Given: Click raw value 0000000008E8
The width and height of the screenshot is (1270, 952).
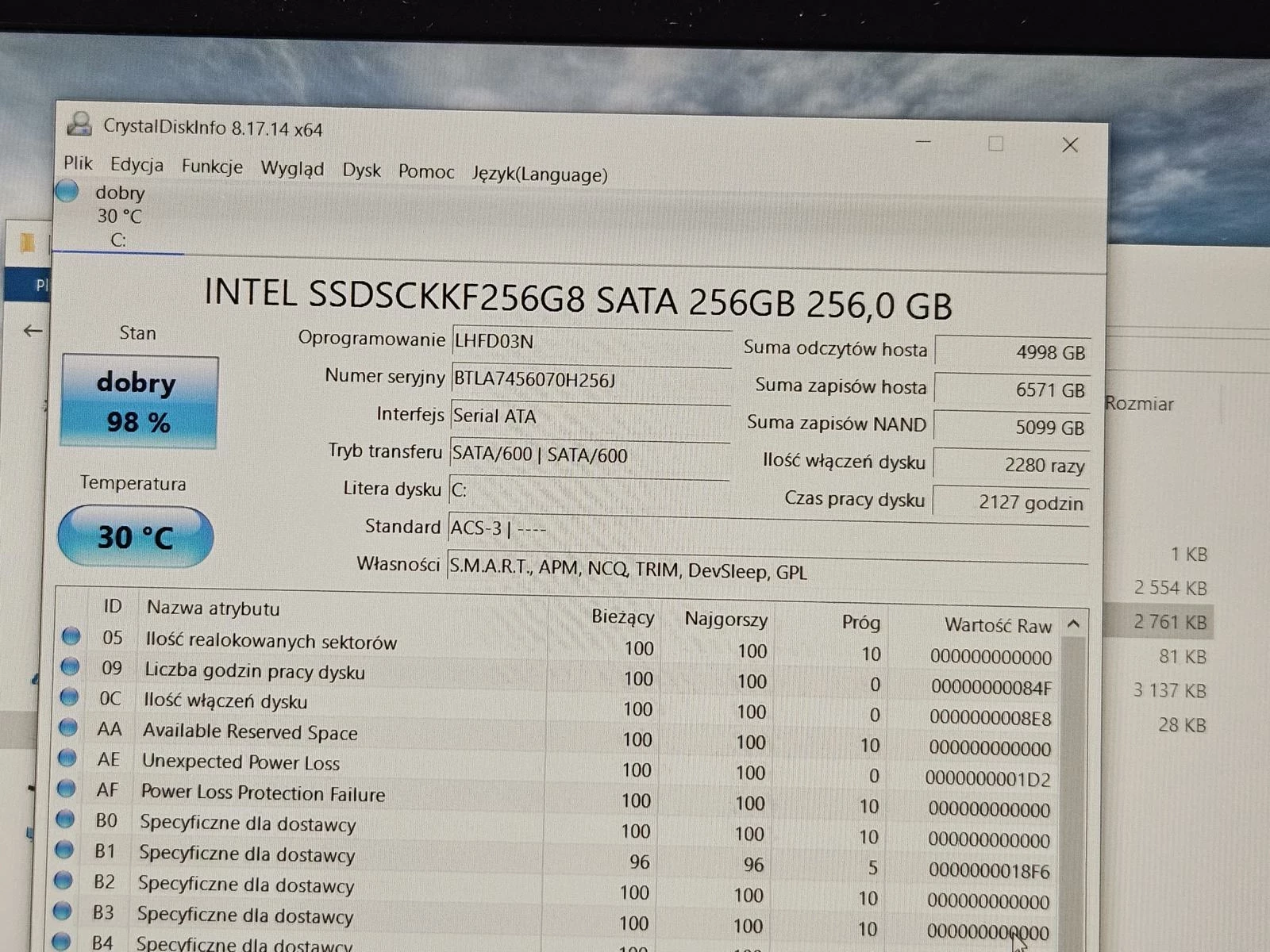Looking at the screenshot, I should pos(991,718).
